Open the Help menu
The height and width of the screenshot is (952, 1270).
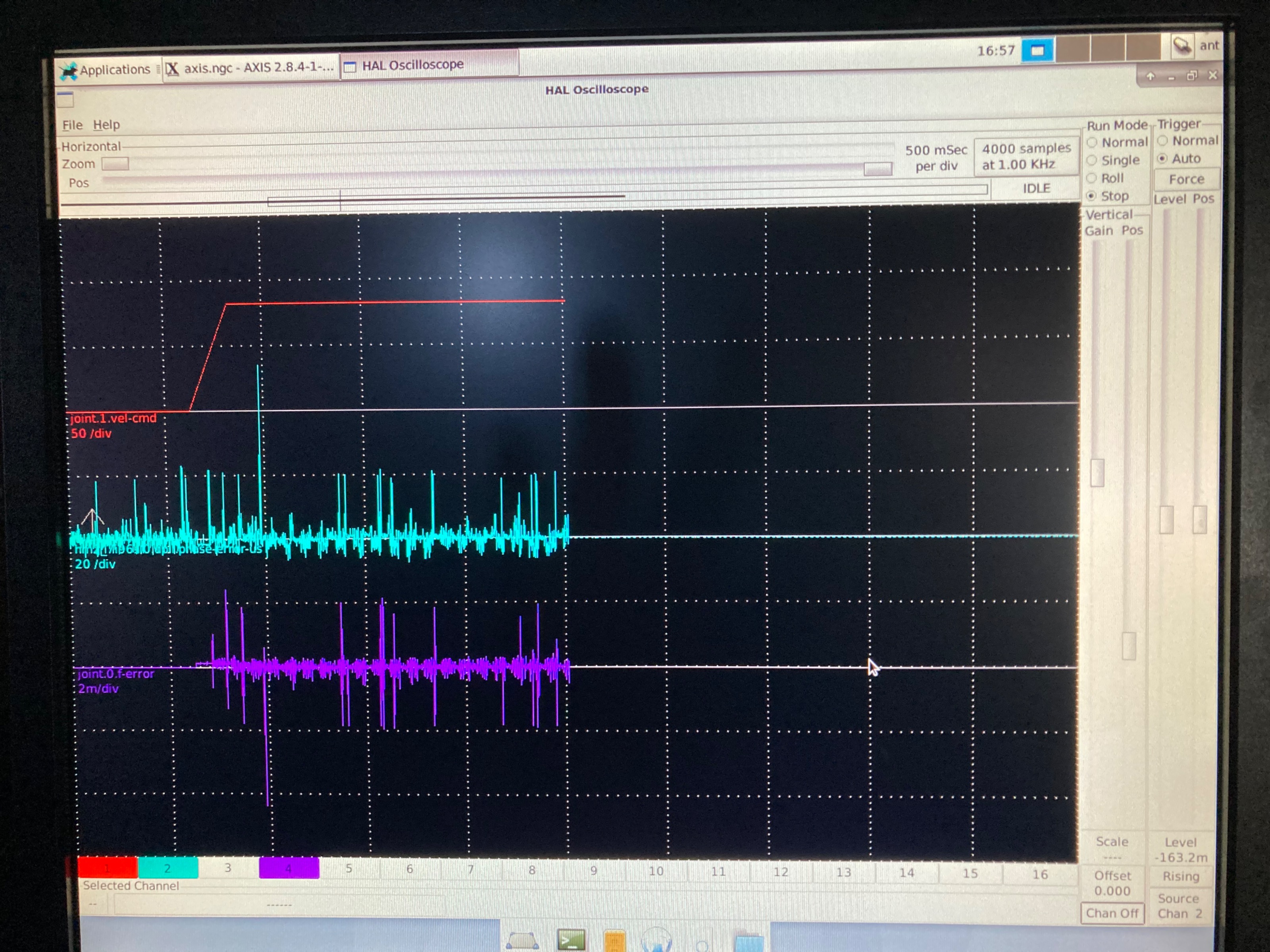coord(106,125)
